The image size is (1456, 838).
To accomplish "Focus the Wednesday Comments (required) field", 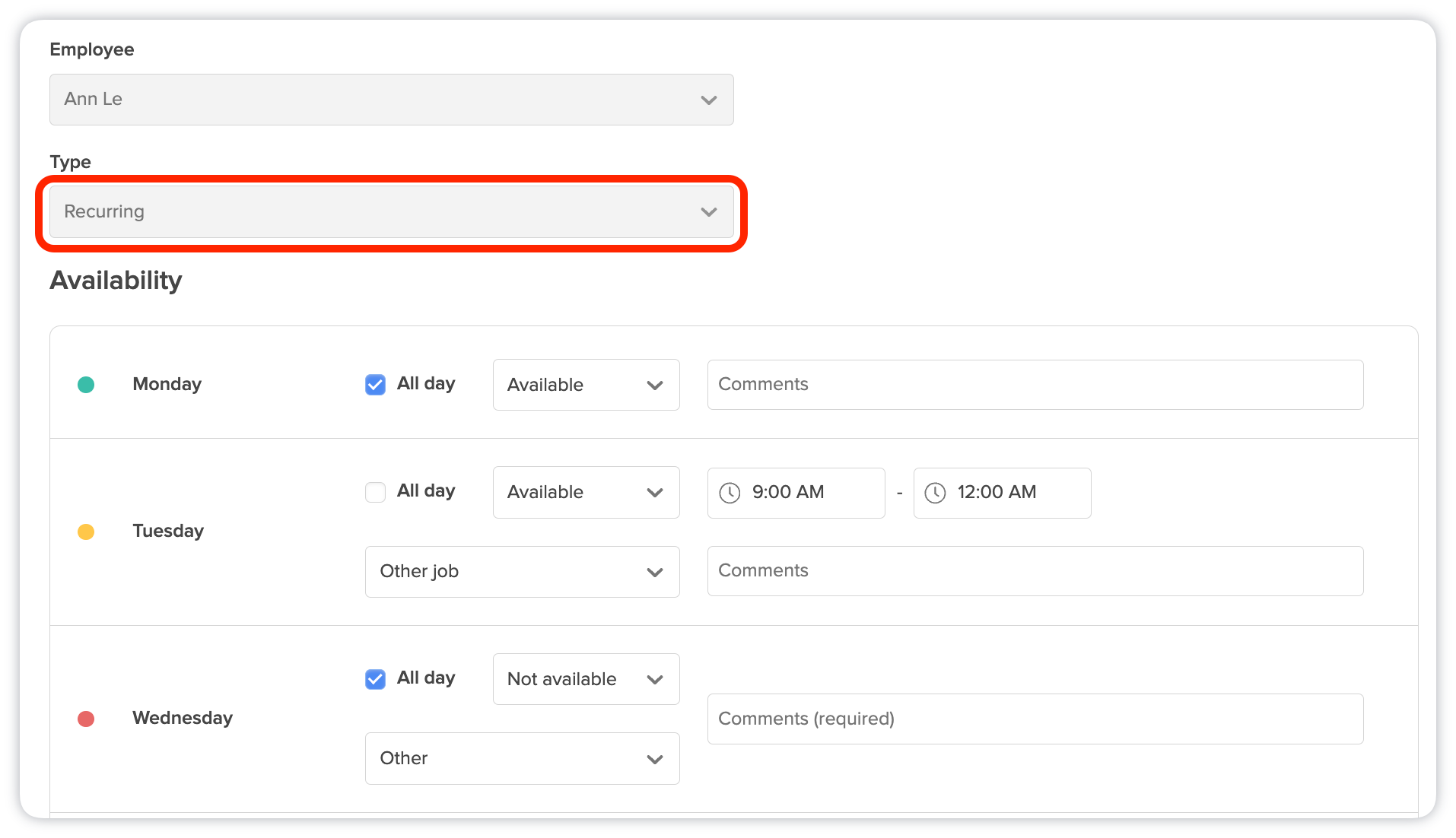I will (1035, 719).
